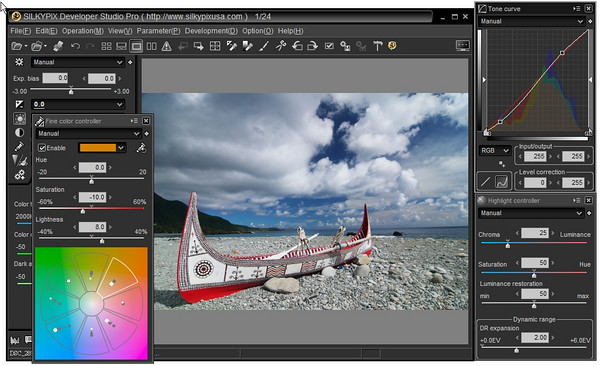Viewport: 600px width, 366px height.
Task: Close the Fine color controller panel
Action: pyautogui.click(x=146, y=121)
